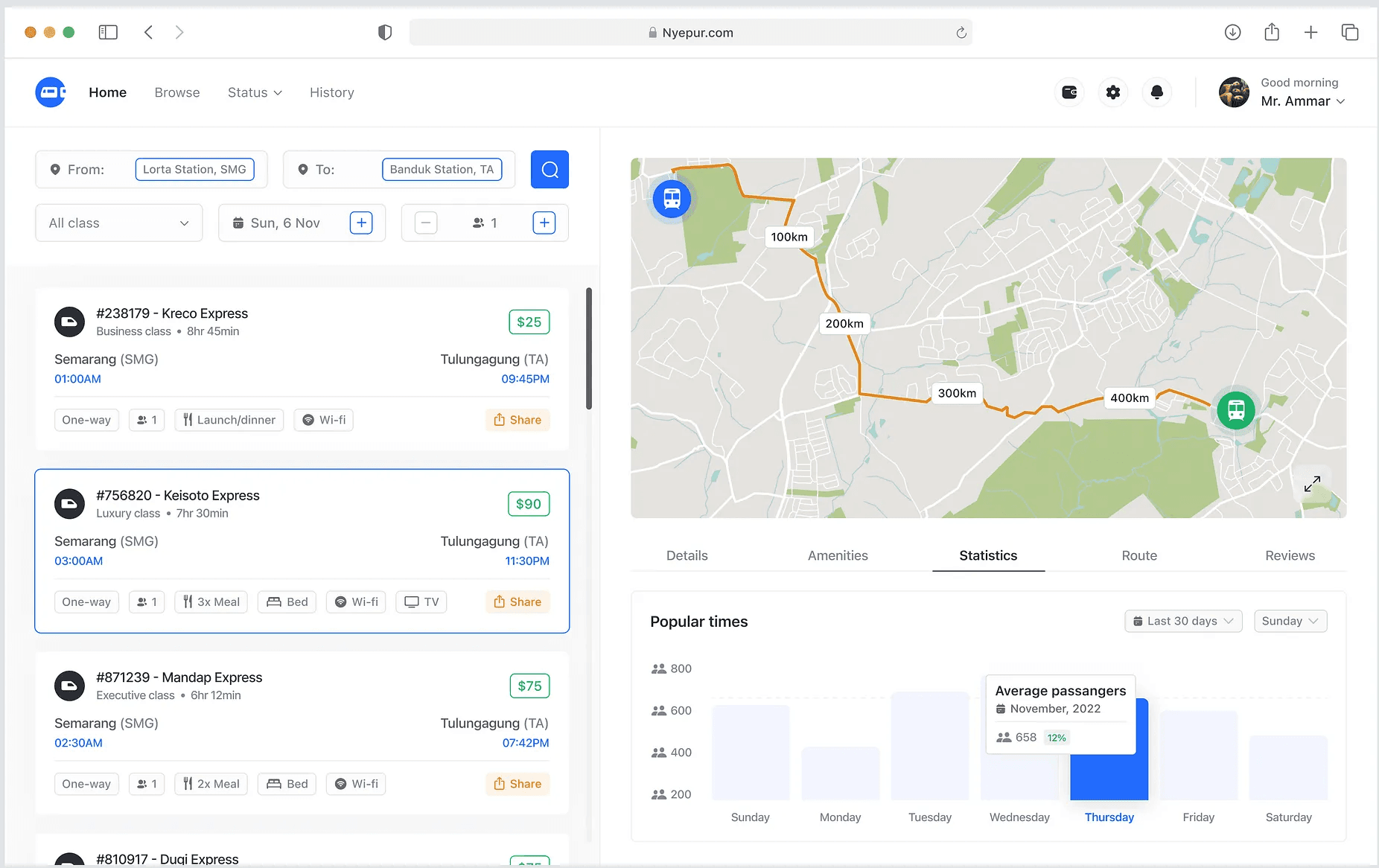Open settings with the gear icon
Image resolution: width=1379 pixels, height=868 pixels.
point(1112,92)
